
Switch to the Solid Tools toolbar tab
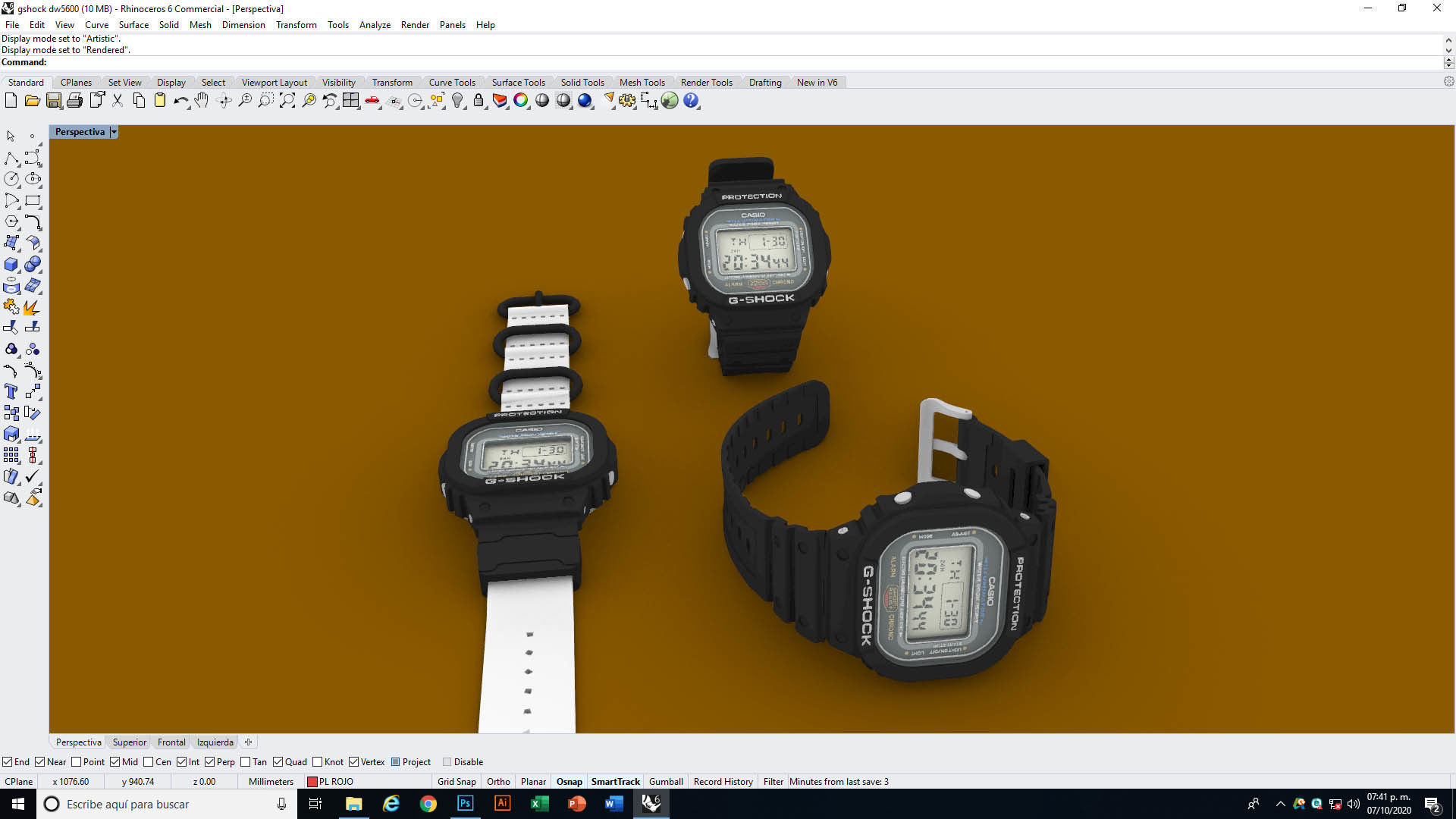582,83
